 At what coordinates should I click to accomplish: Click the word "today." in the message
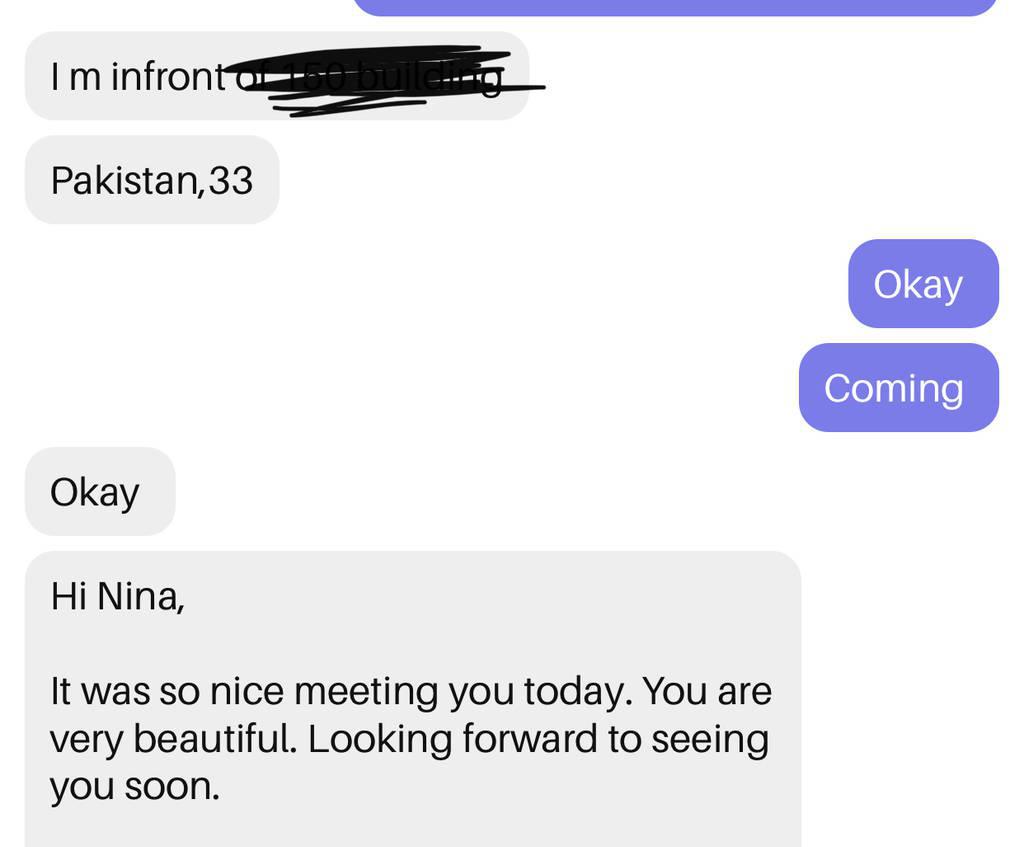[x=577, y=691]
